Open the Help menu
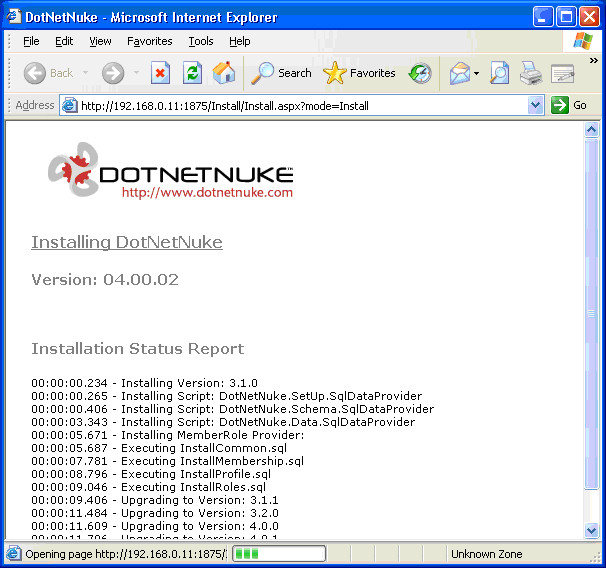 coord(240,41)
